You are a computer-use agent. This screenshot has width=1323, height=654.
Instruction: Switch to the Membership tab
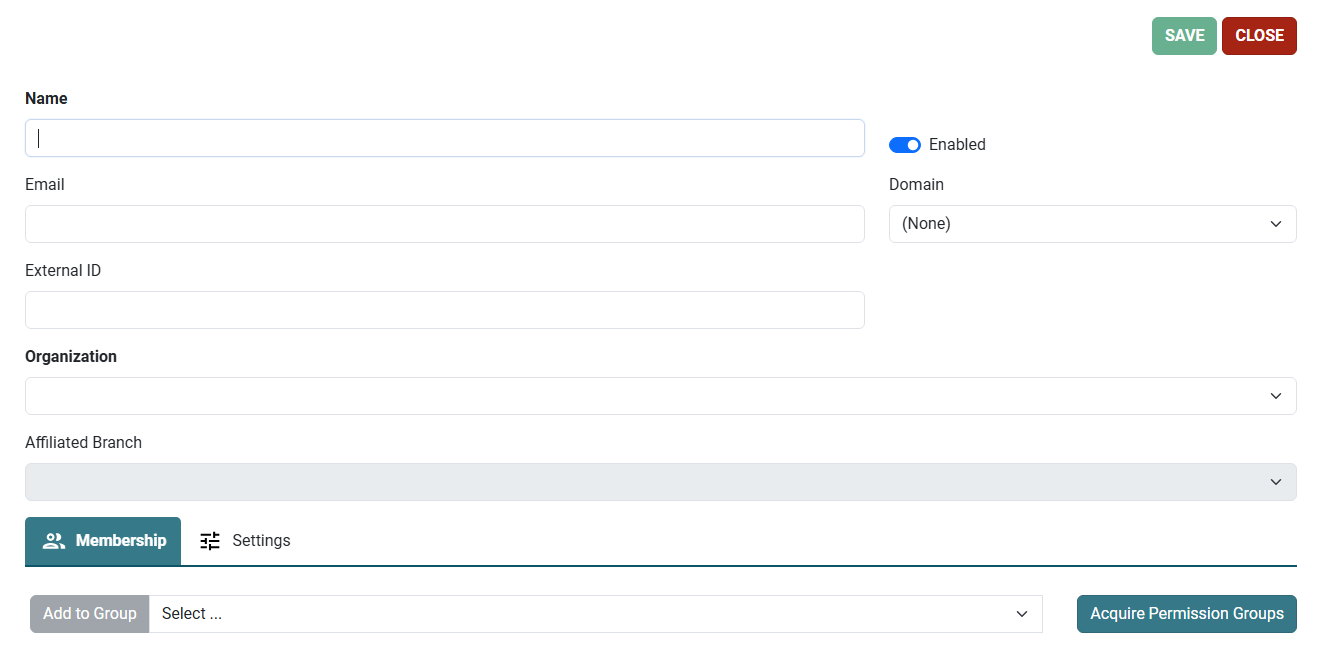point(103,541)
